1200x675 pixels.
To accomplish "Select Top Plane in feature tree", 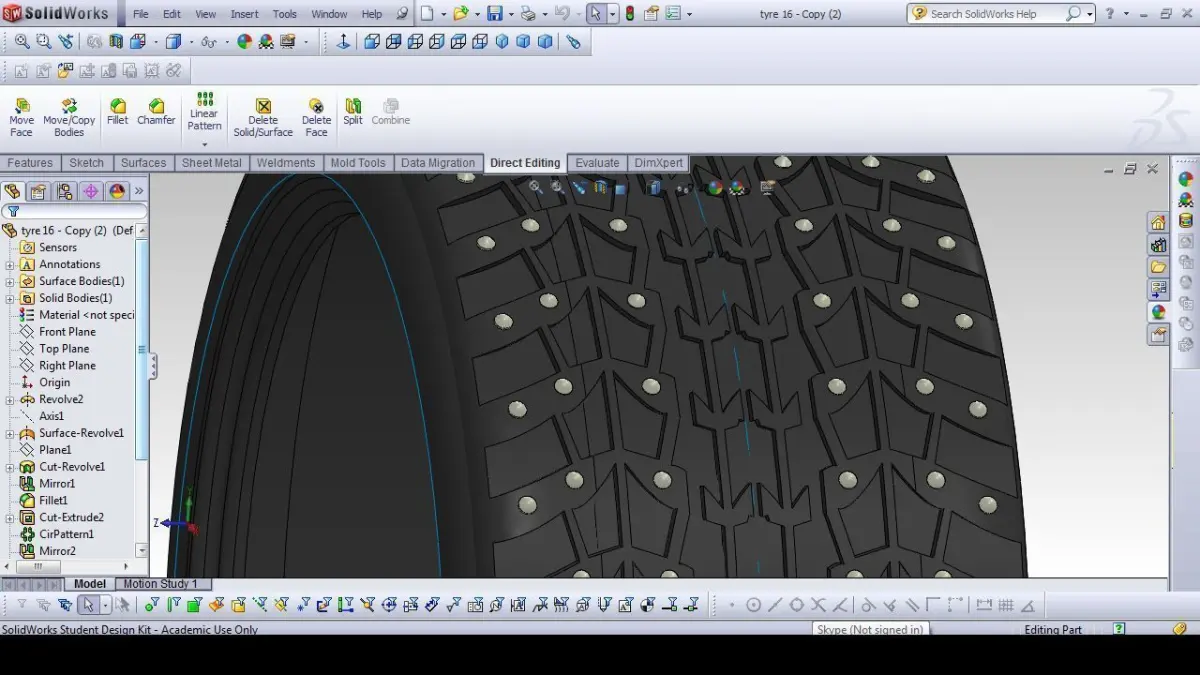I will pyautogui.click(x=64, y=349).
